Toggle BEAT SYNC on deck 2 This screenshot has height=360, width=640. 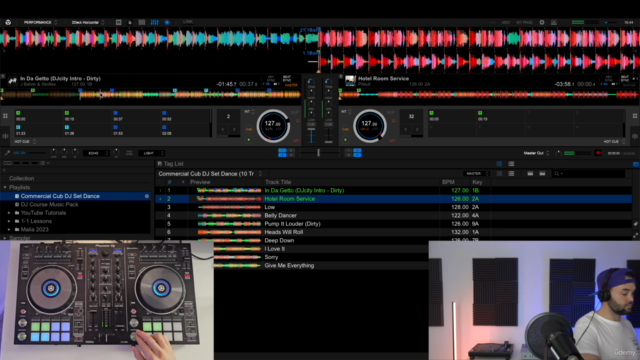[625, 78]
